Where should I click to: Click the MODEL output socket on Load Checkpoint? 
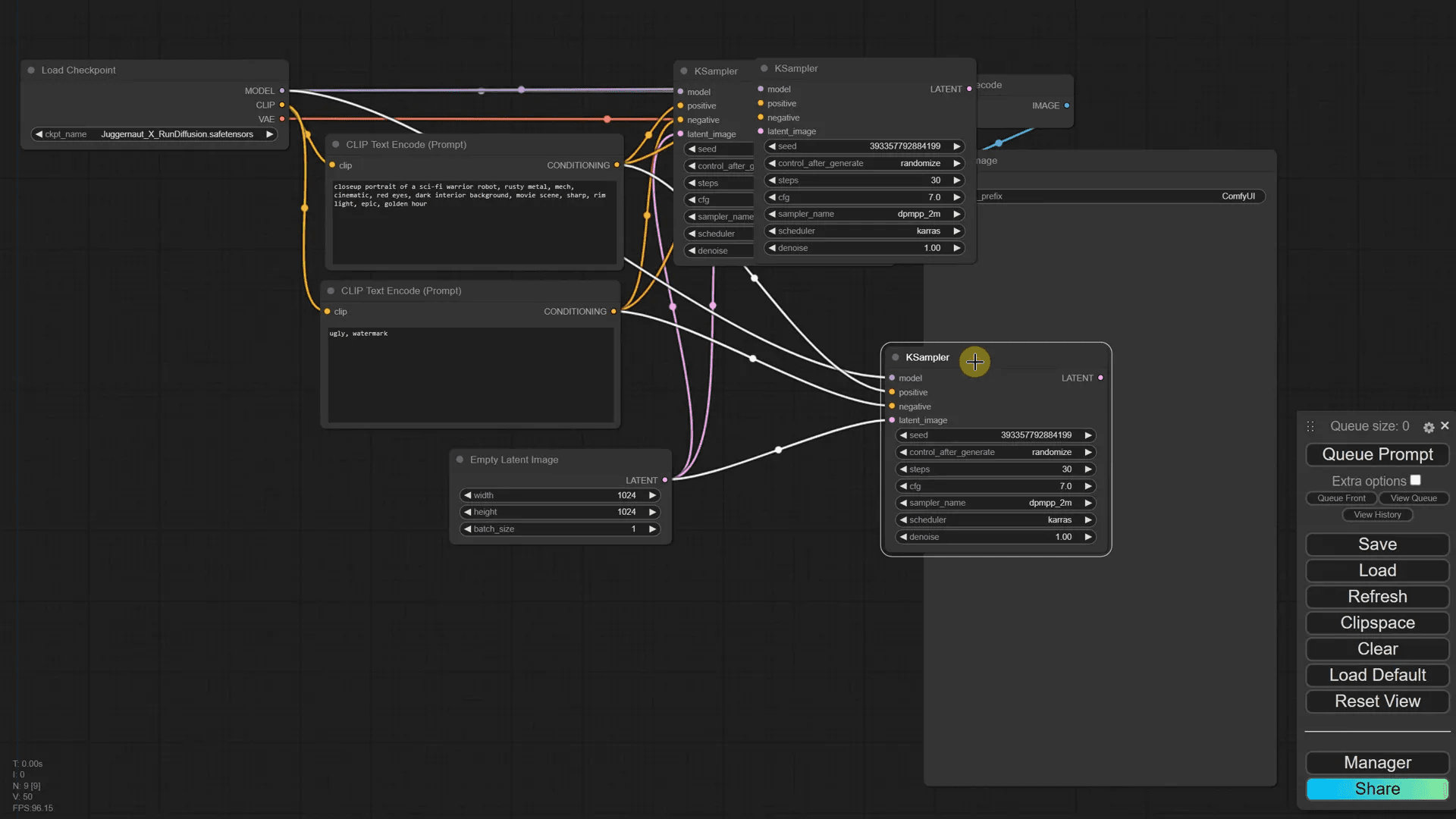pos(281,90)
